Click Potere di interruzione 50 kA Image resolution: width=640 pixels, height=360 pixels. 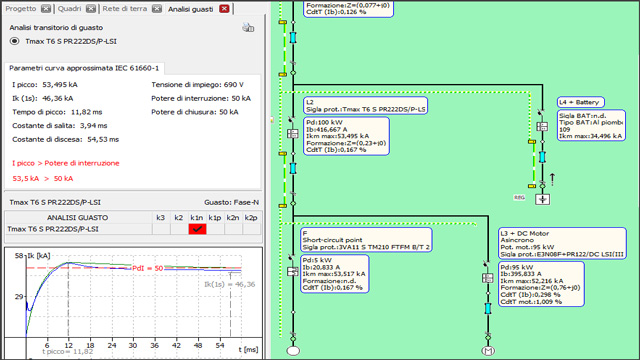click(201, 98)
